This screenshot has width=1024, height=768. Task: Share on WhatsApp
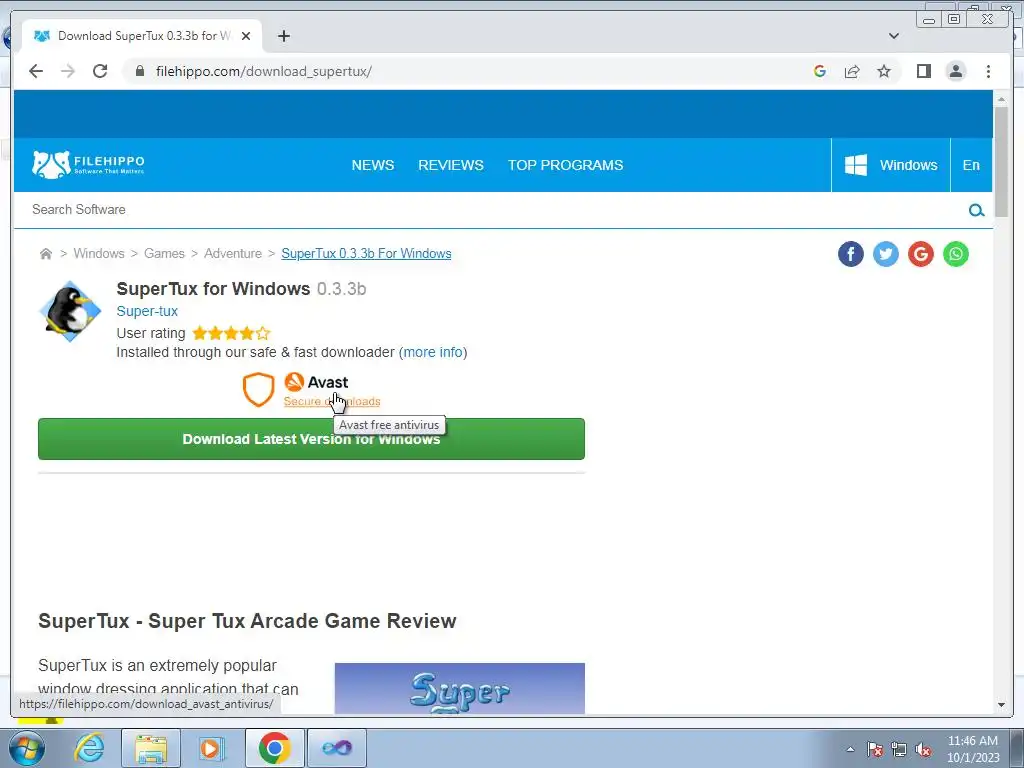click(x=956, y=254)
